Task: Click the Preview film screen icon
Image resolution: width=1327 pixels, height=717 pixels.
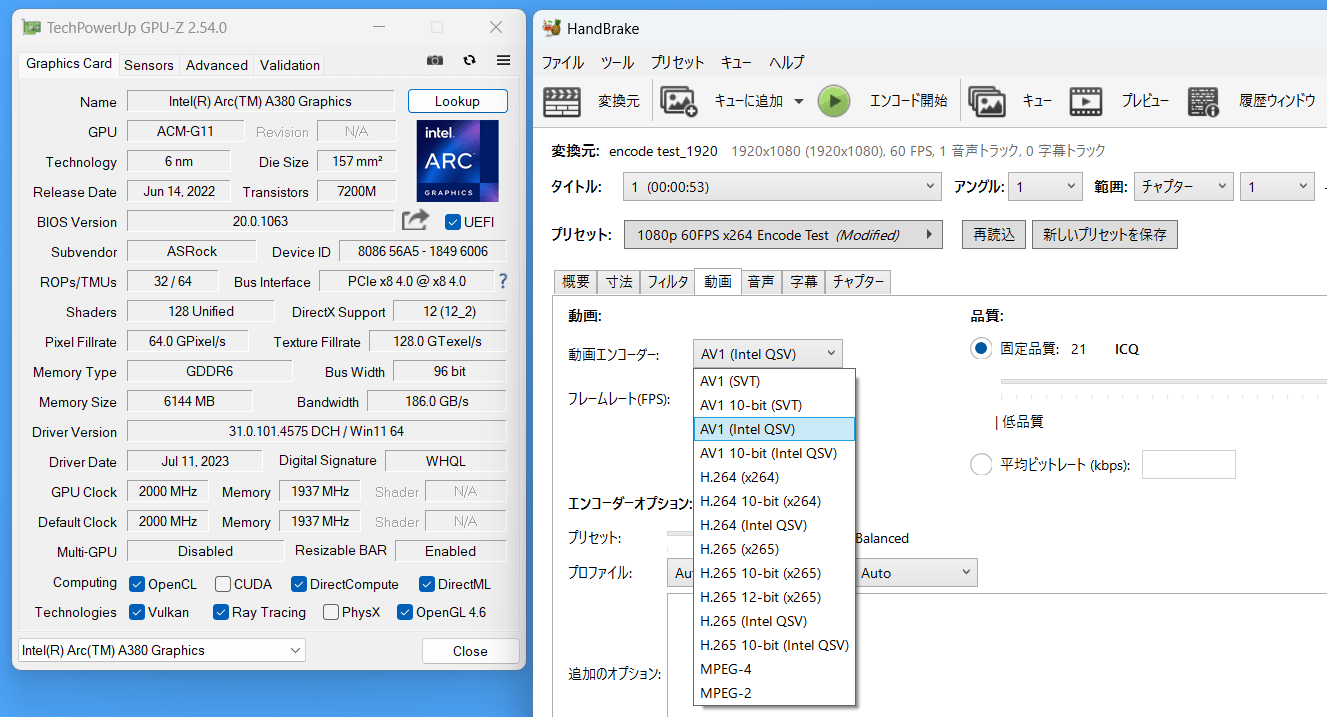Action: pyautogui.click(x=1086, y=101)
